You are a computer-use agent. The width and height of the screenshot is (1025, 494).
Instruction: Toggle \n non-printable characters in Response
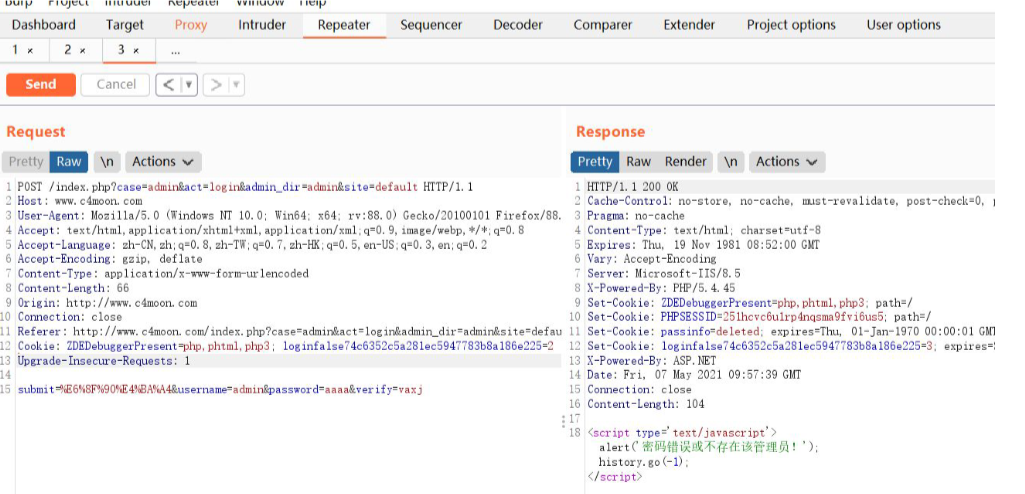(x=732, y=162)
